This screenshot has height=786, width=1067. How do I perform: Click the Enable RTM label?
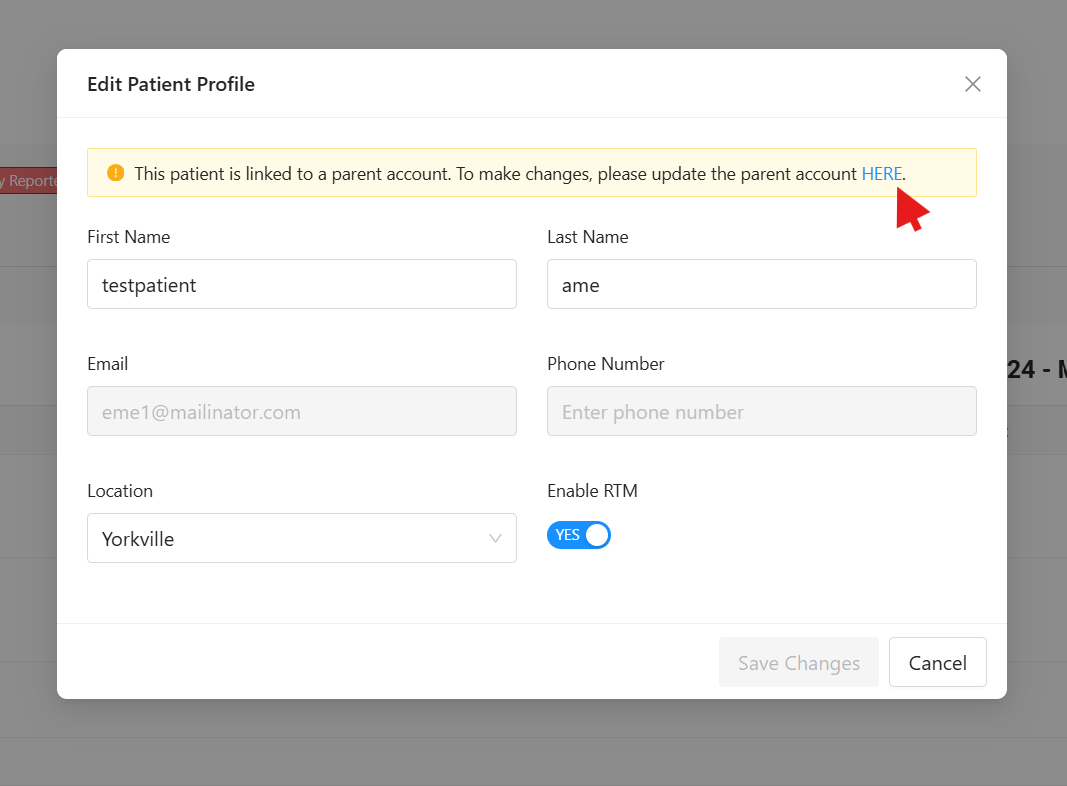pyautogui.click(x=591, y=491)
